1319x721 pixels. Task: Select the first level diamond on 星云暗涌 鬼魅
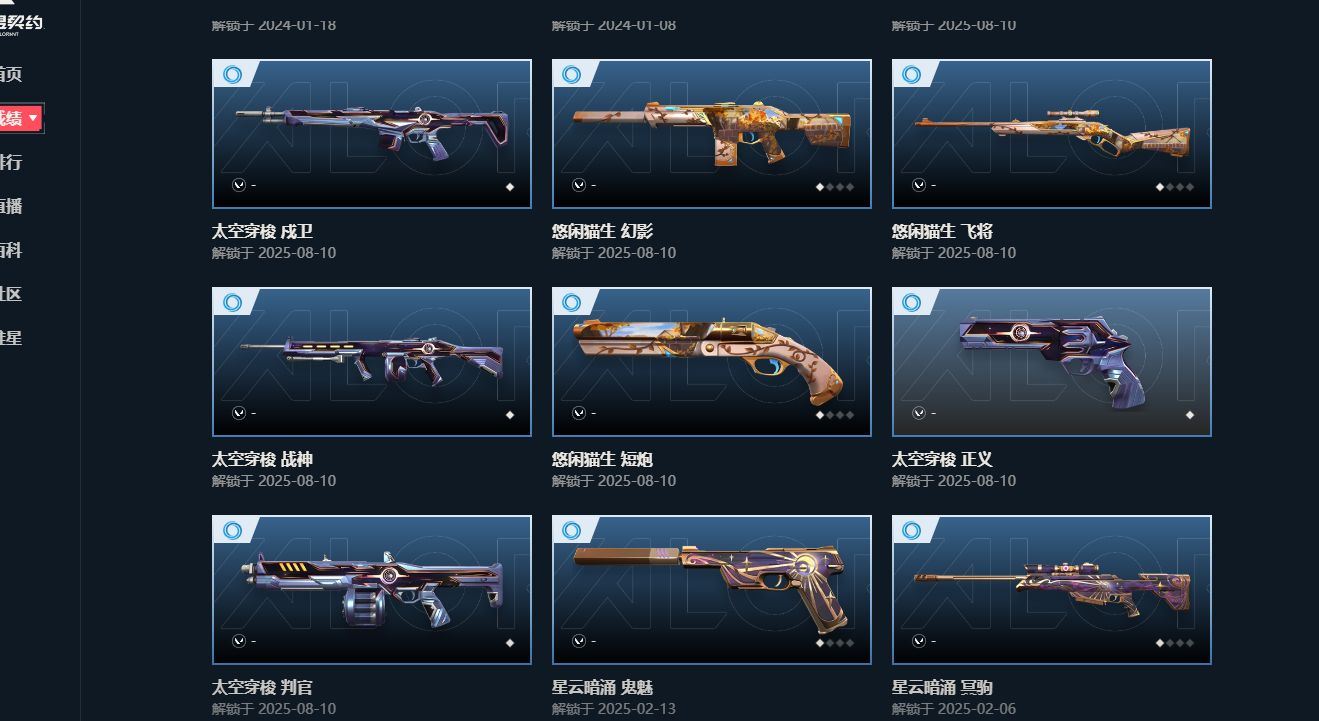[820, 643]
